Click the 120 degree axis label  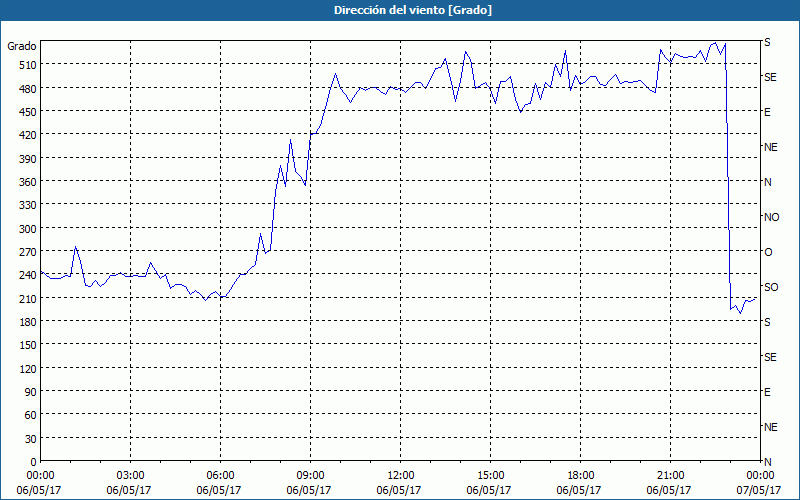pyautogui.click(x=29, y=368)
